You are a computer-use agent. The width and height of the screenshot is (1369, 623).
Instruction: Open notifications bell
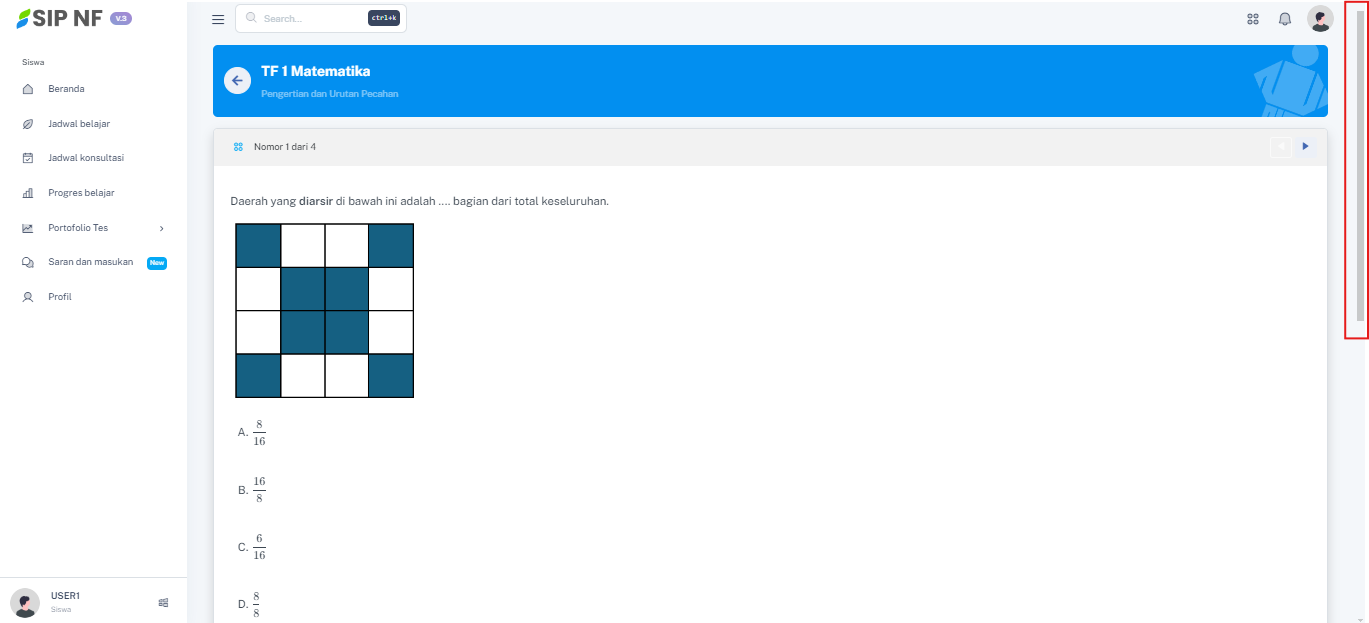tap(1285, 19)
